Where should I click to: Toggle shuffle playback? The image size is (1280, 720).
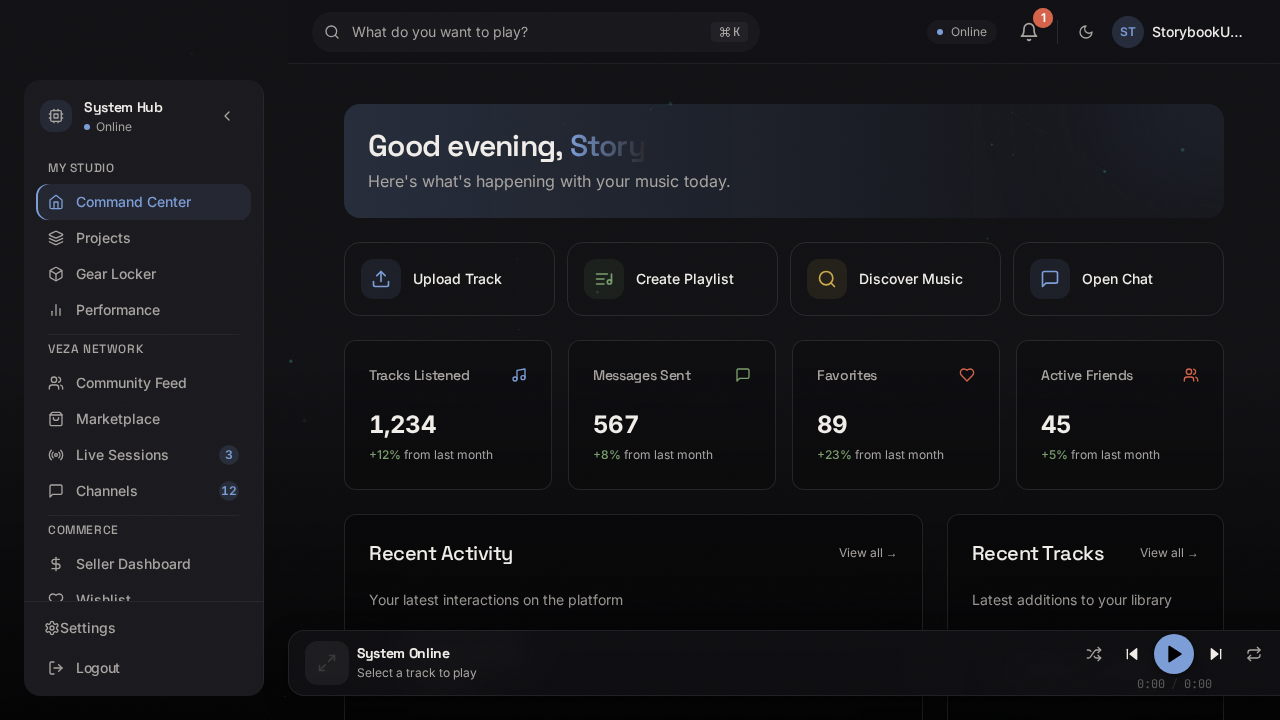[x=1094, y=654]
